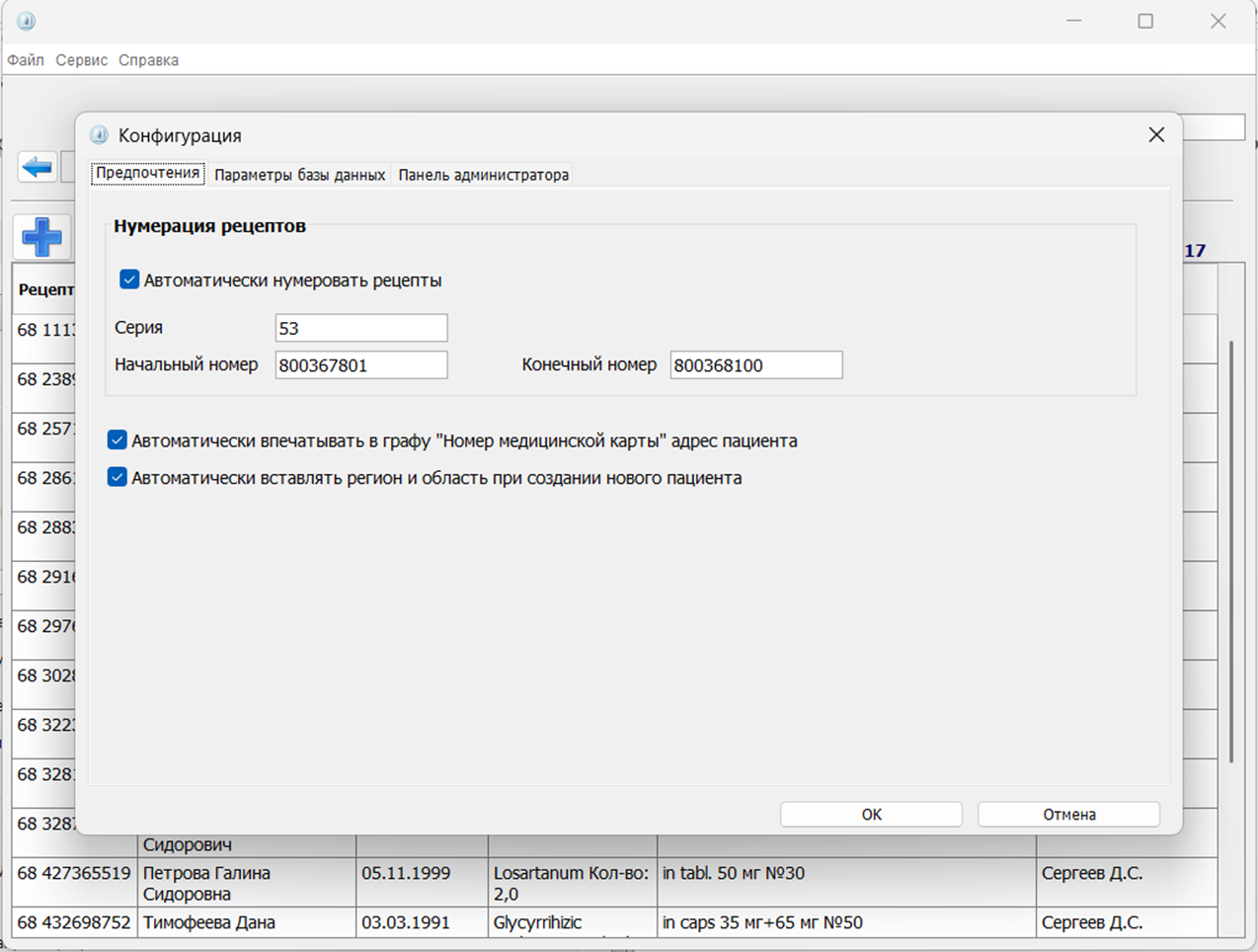1258x952 pixels.
Task: Click the Конфигурация dialog title icon
Action: pyautogui.click(x=99, y=135)
